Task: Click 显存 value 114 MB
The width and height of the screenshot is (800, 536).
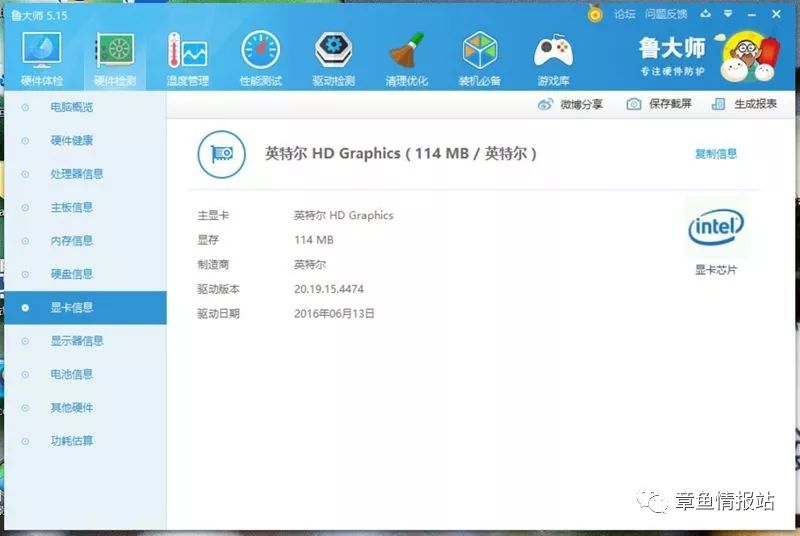Action: pyautogui.click(x=314, y=240)
